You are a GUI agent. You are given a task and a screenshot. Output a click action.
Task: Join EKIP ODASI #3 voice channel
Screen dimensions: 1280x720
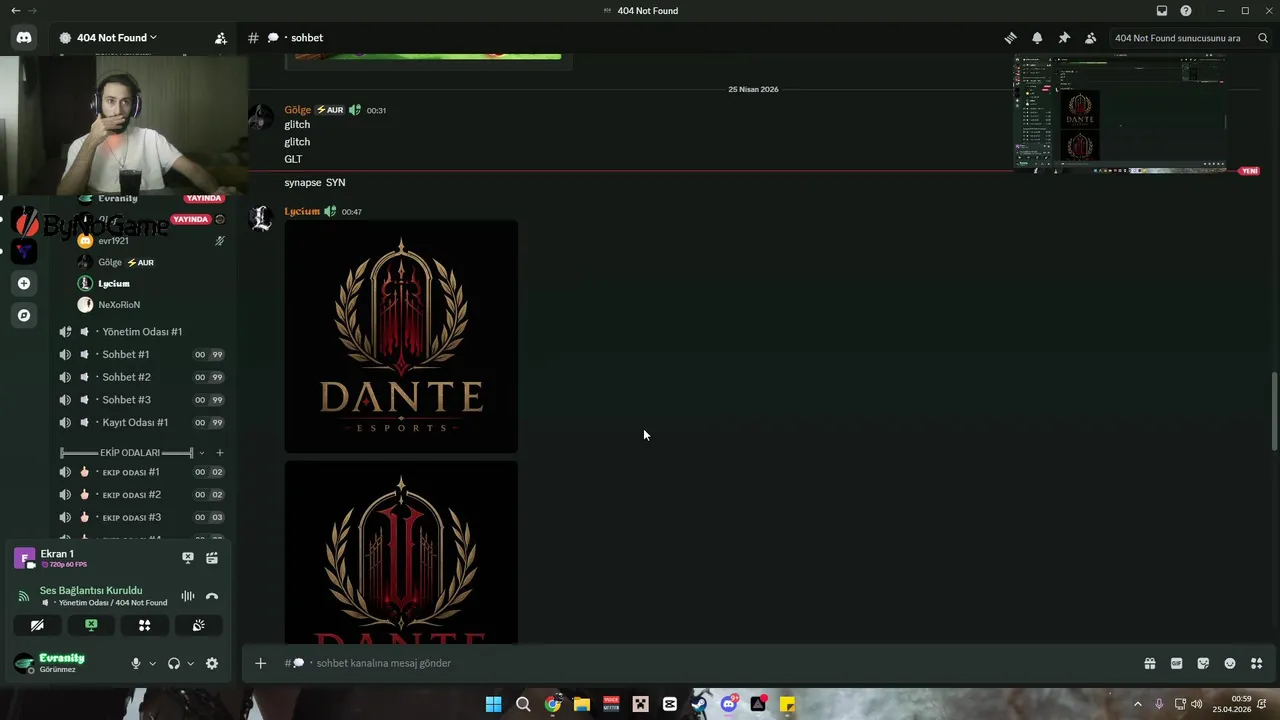(x=143, y=517)
